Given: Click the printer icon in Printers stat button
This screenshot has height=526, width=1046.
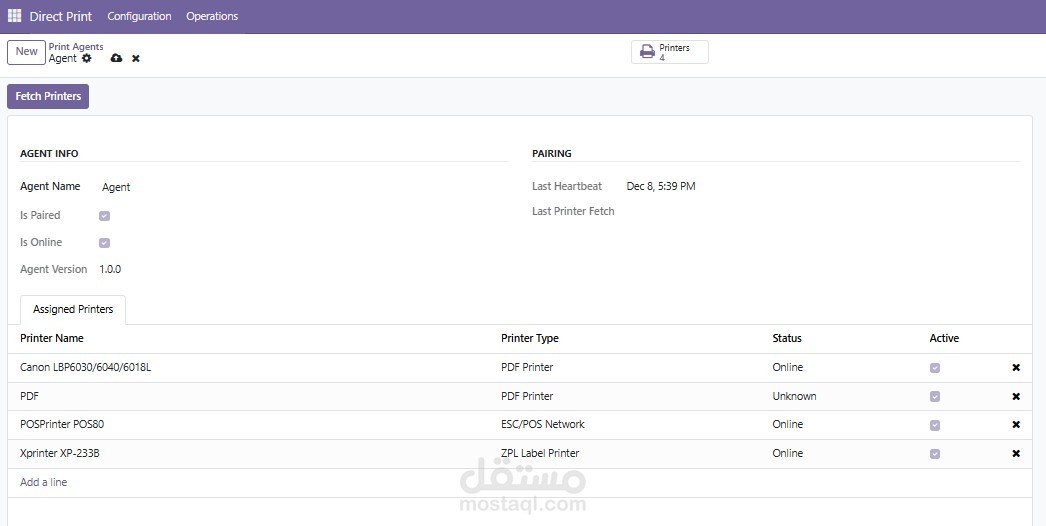Looking at the screenshot, I should (647, 51).
